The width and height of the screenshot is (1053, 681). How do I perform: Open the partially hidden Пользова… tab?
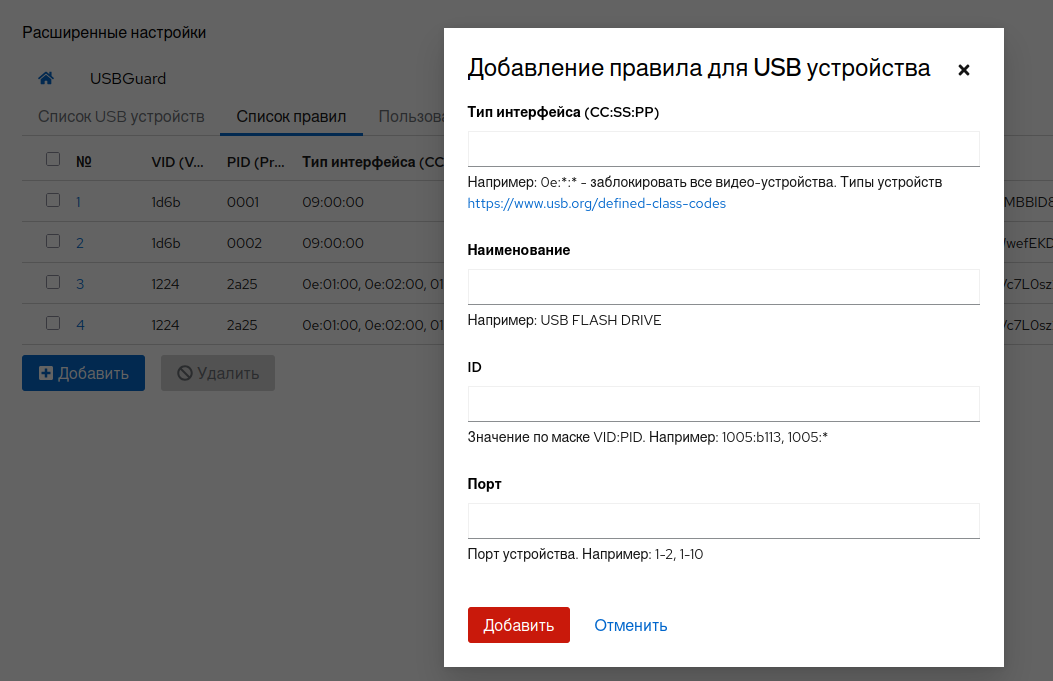click(x=411, y=116)
